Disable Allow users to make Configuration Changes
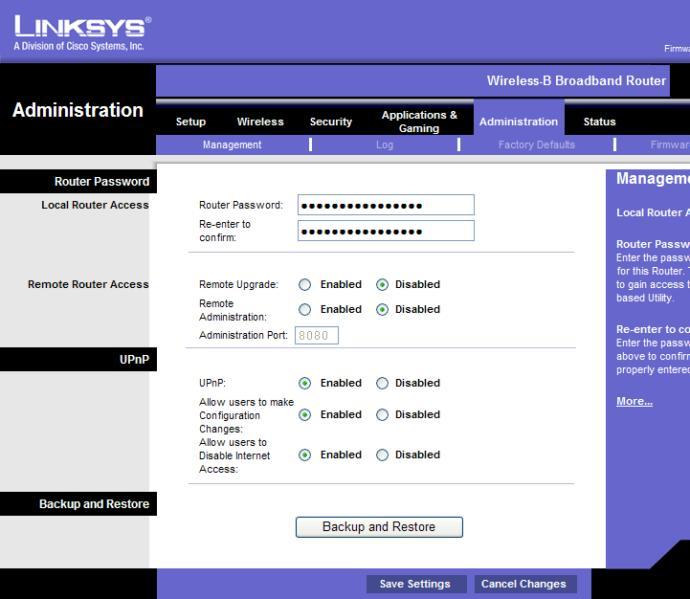Viewport: 690px width, 599px height. tap(382, 415)
